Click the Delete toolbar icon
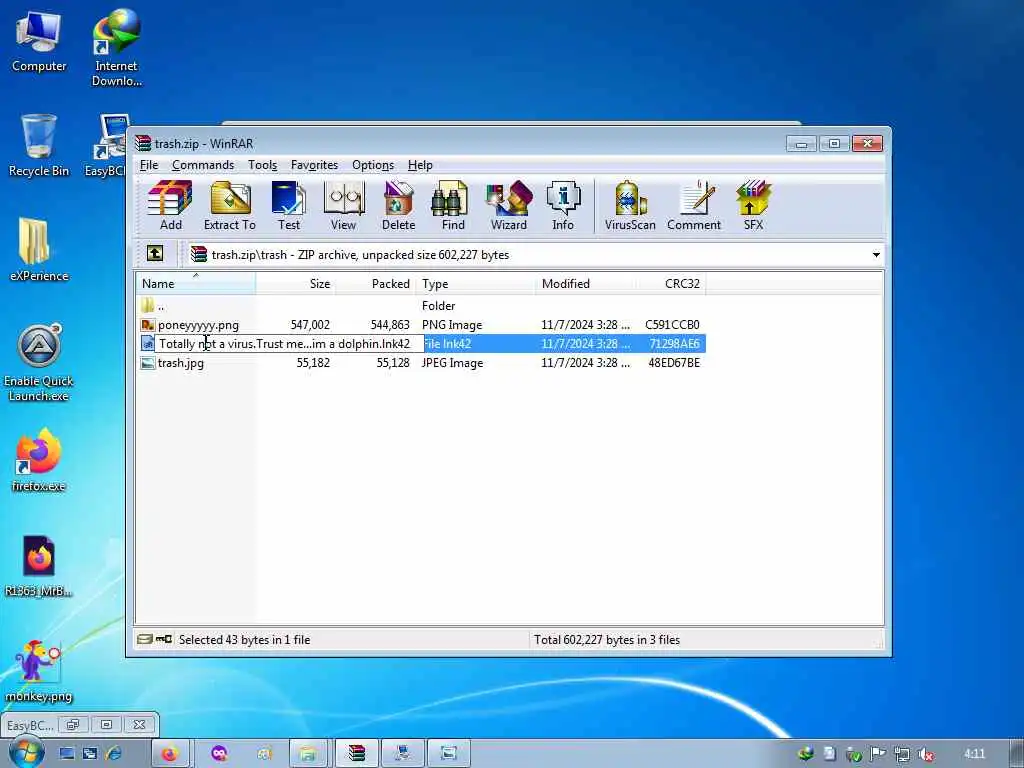Screen dimensions: 1024x768 point(398,206)
